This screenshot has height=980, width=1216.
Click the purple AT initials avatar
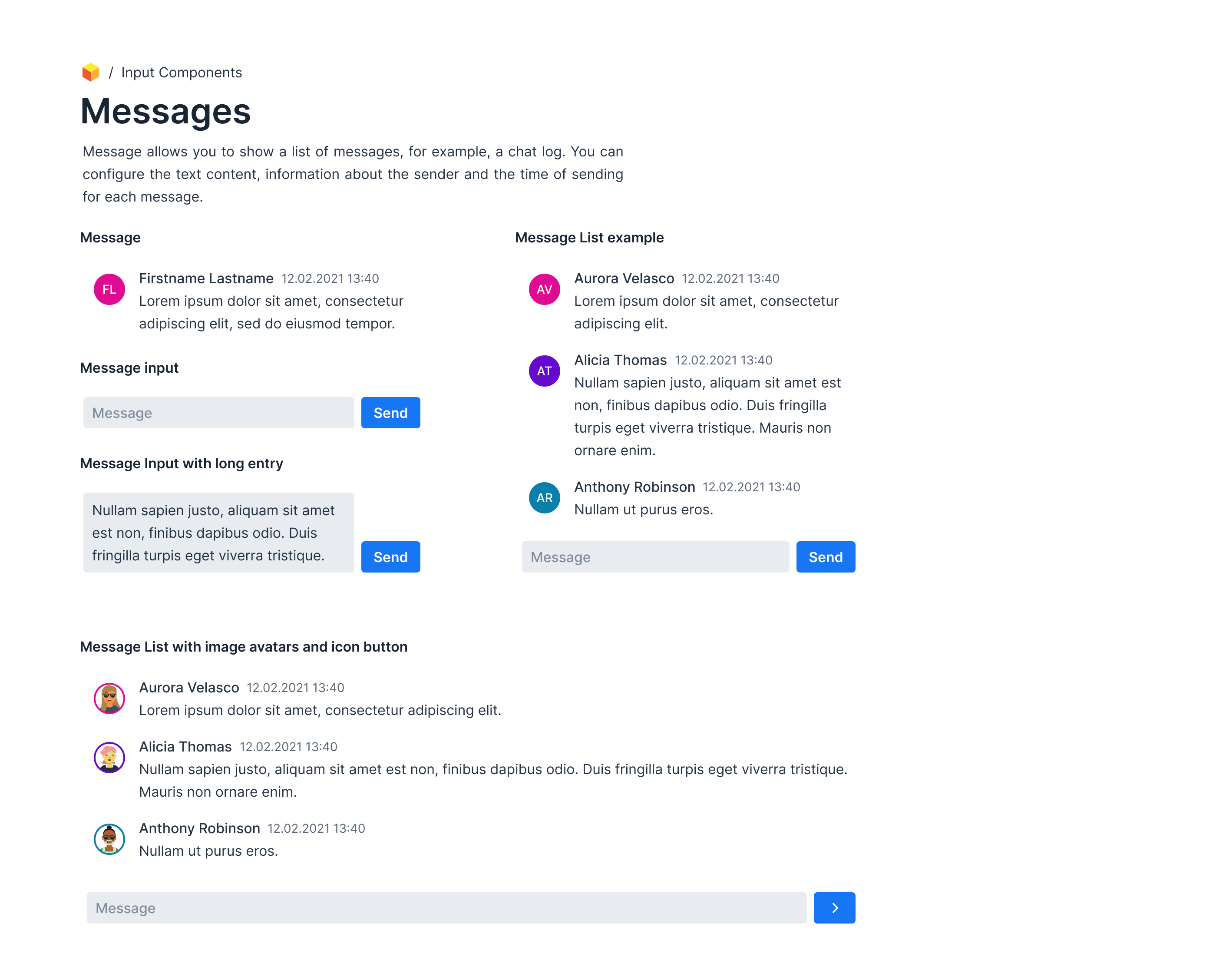point(544,371)
